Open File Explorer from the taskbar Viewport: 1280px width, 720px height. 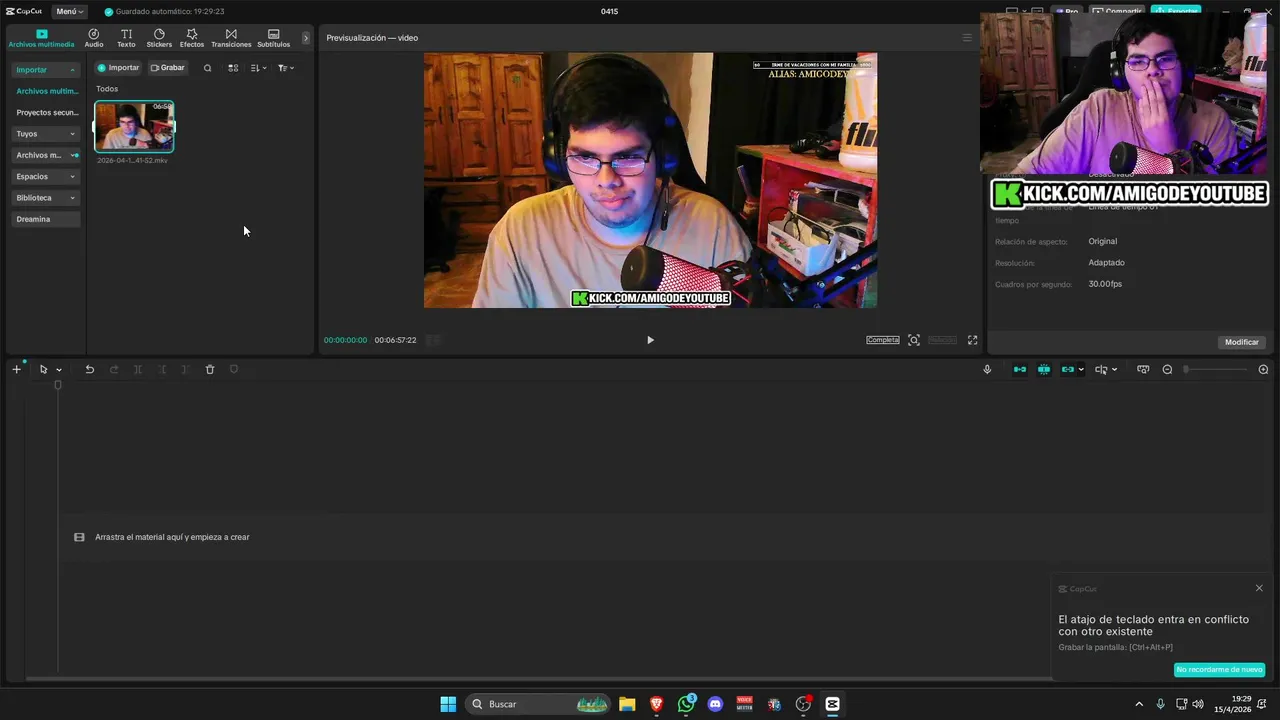(x=627, y=704)
